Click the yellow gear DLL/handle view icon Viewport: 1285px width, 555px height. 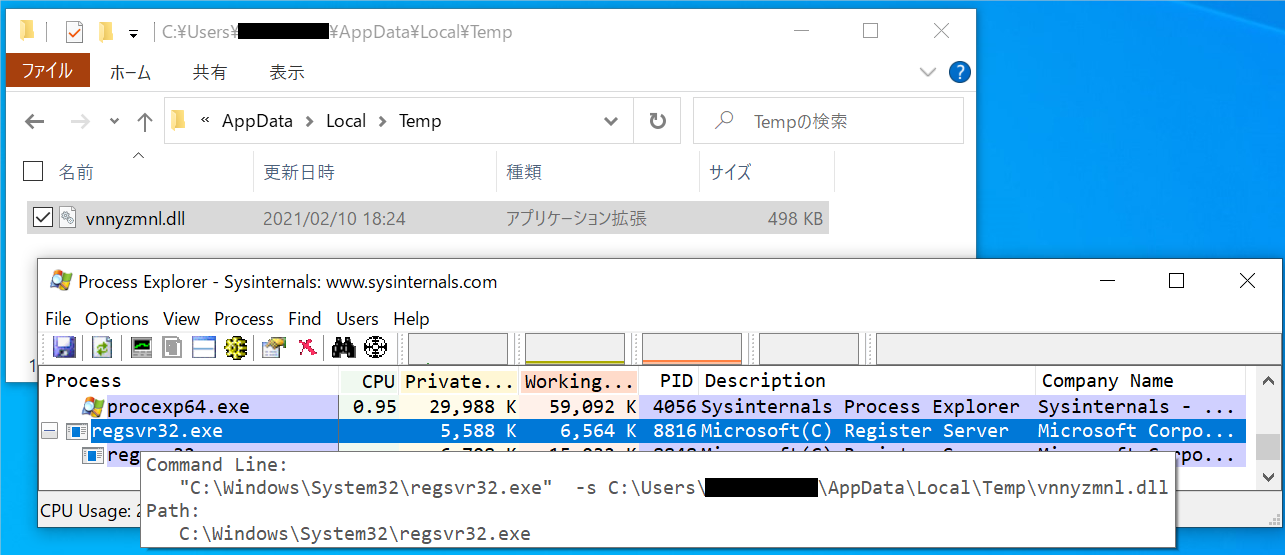tap(236, 348)
